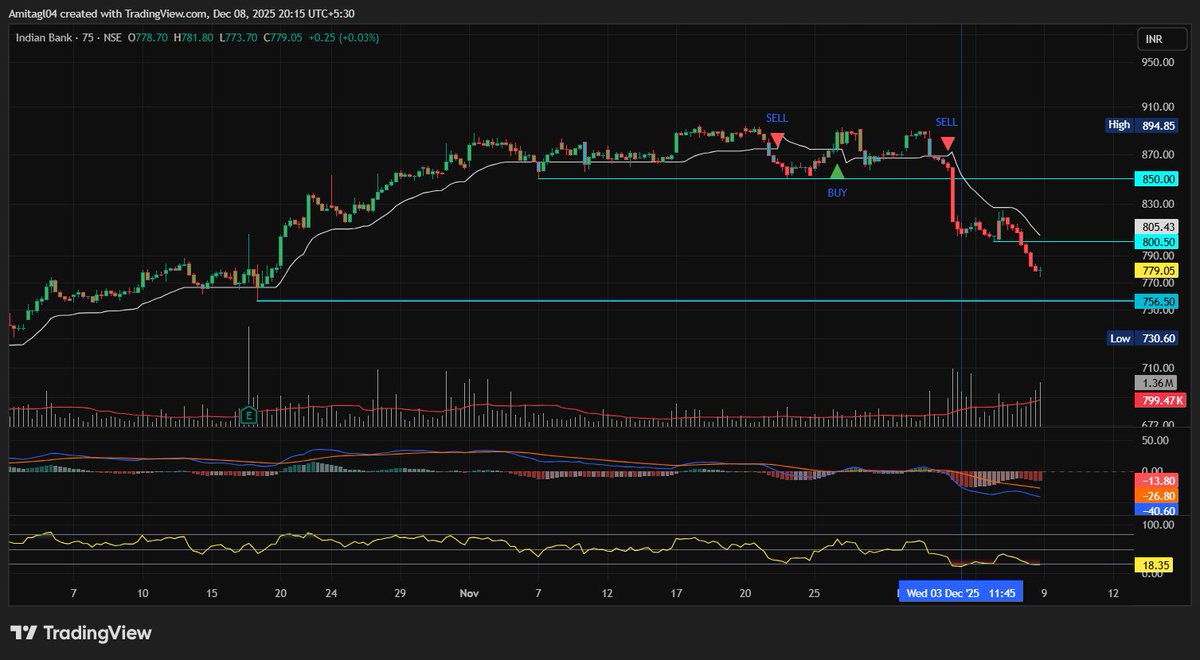Click the orange -26.80 signal line label

coord(1157,495)
